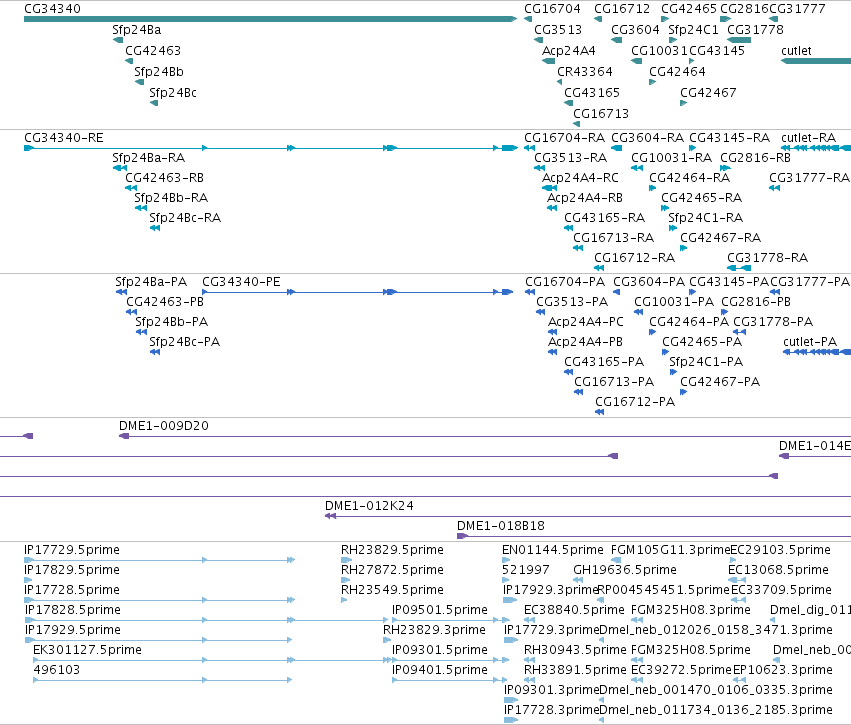Image resolution: width=851 pixels, height=725 pixels.
Task: Click the CG34340-RE transcript track
Action: click(270, 148)
